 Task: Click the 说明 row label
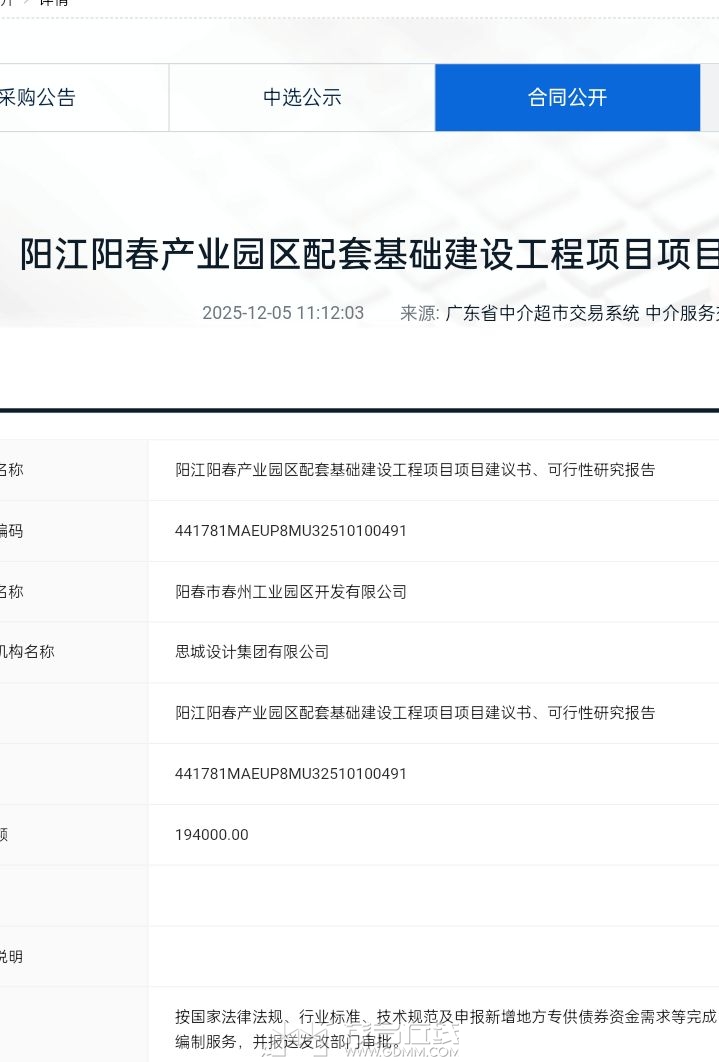pyautogui.click(x=11, y=957)
